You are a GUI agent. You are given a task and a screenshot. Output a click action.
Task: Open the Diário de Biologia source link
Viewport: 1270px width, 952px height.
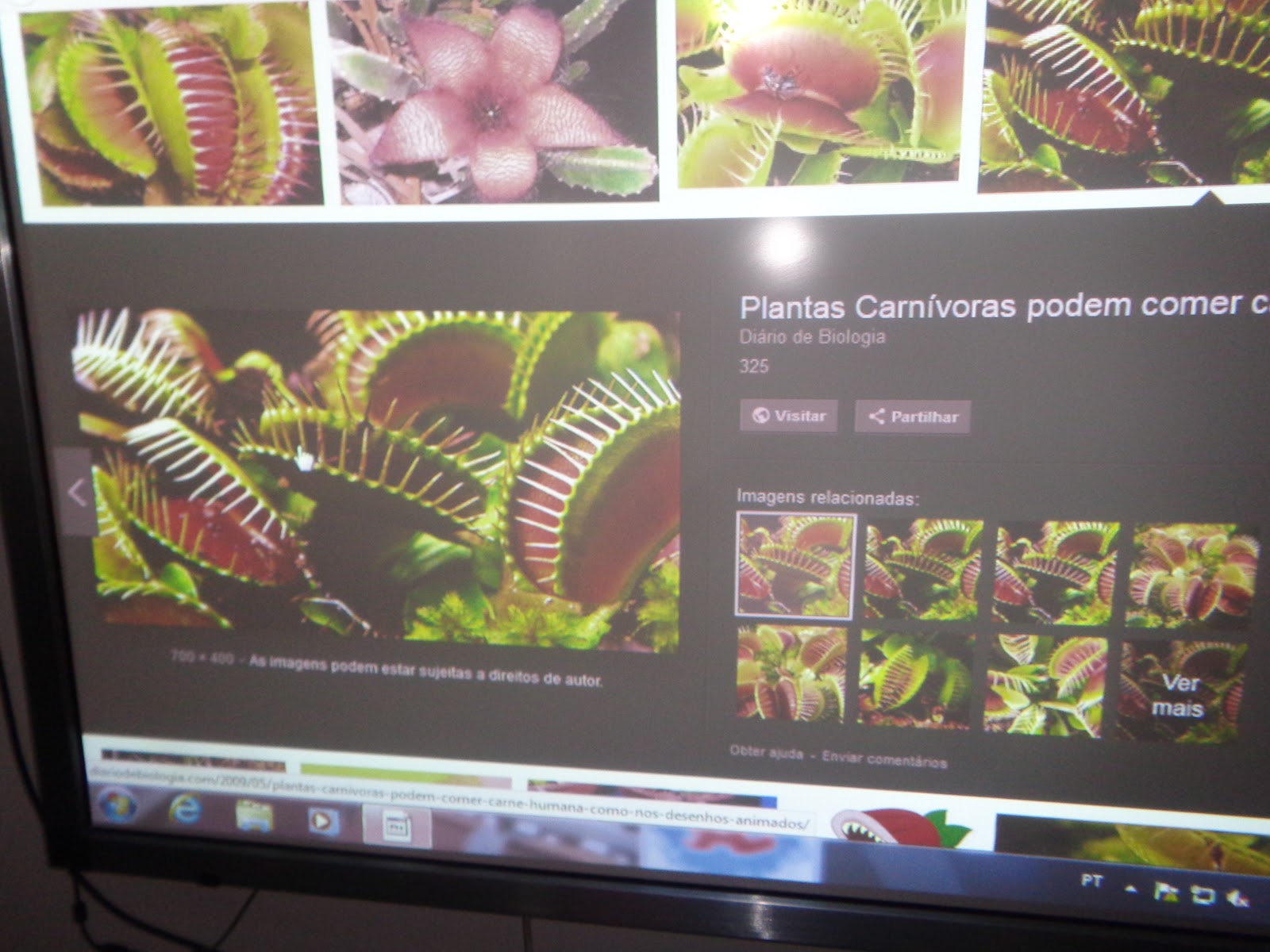(x=812, y=336)
